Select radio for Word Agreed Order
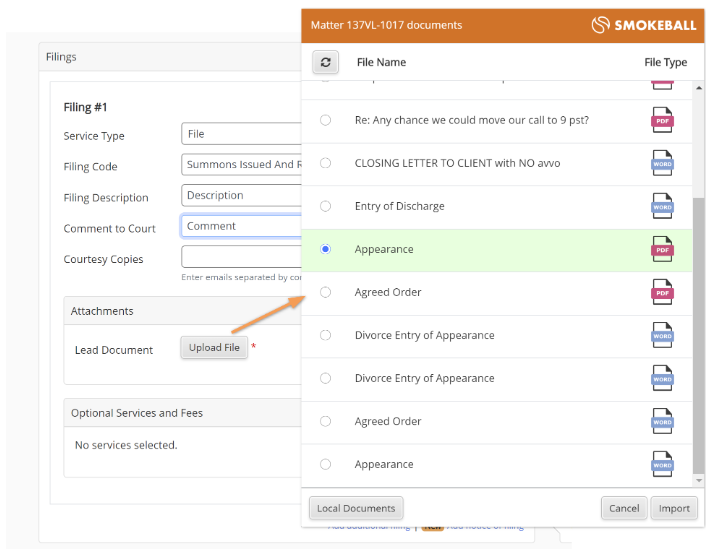This screenshot has height=553, width=716. (326, 421)
